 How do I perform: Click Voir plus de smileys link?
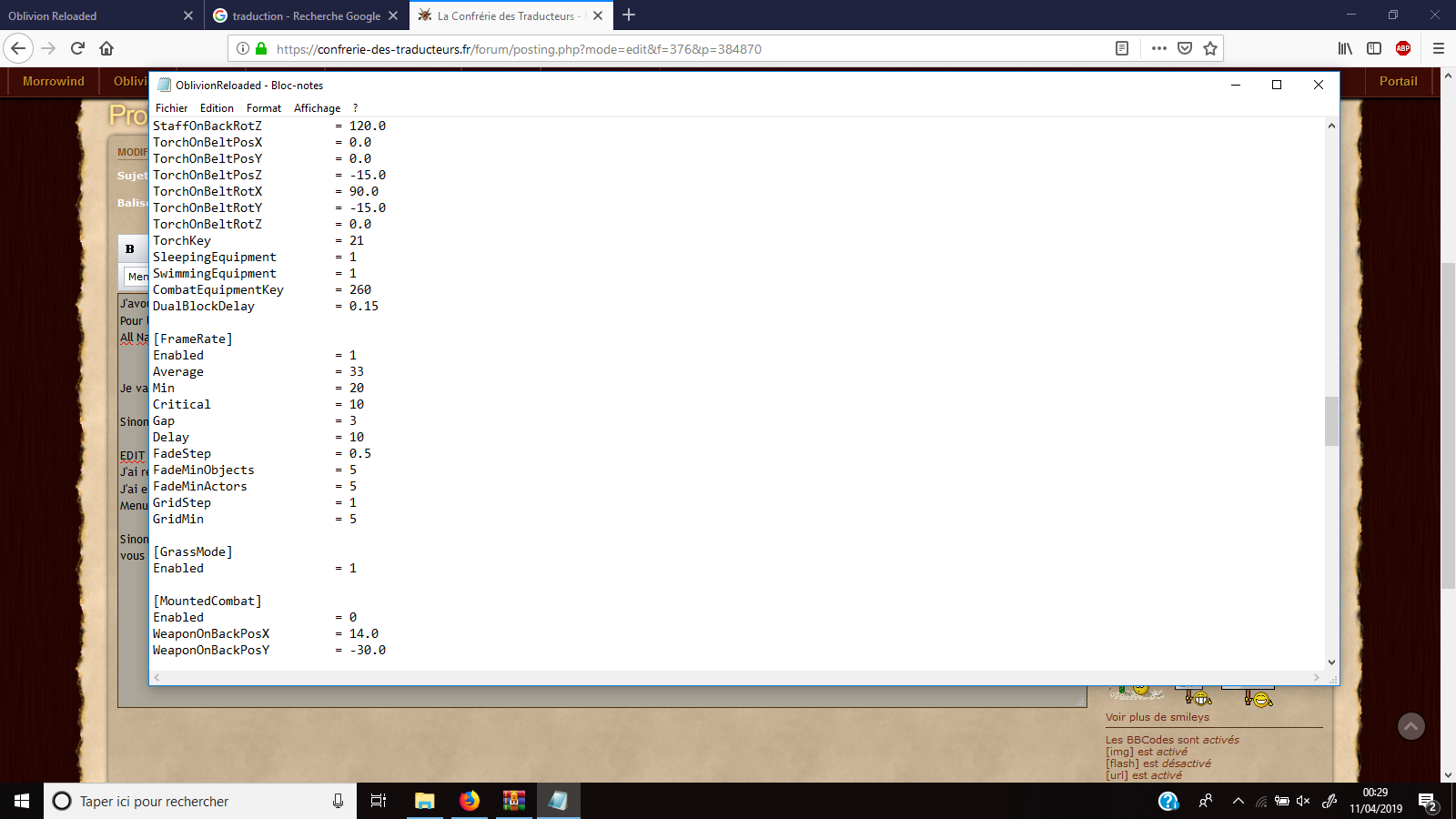1157,717
